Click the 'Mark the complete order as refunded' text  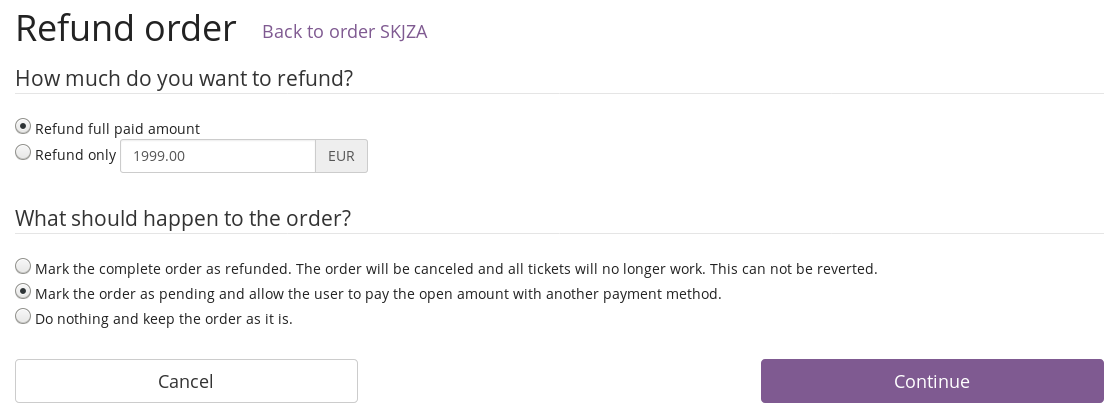(162, 269)
